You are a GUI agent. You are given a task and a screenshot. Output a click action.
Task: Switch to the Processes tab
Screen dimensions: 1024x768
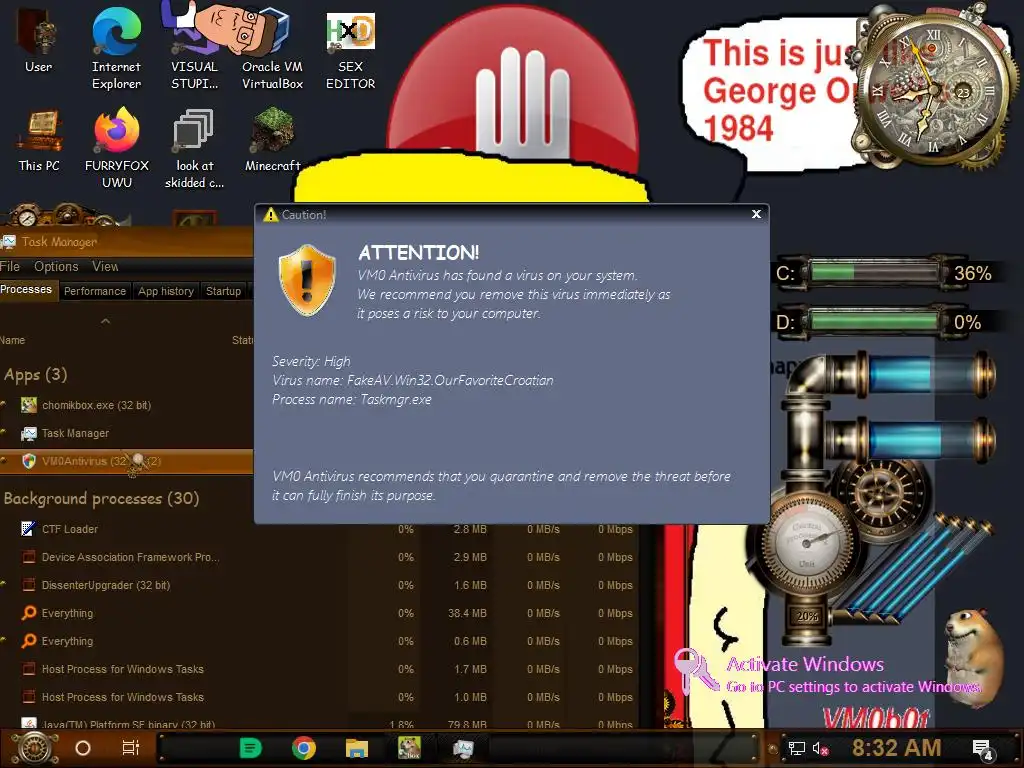pyautogui.click(x=26, y=289)
